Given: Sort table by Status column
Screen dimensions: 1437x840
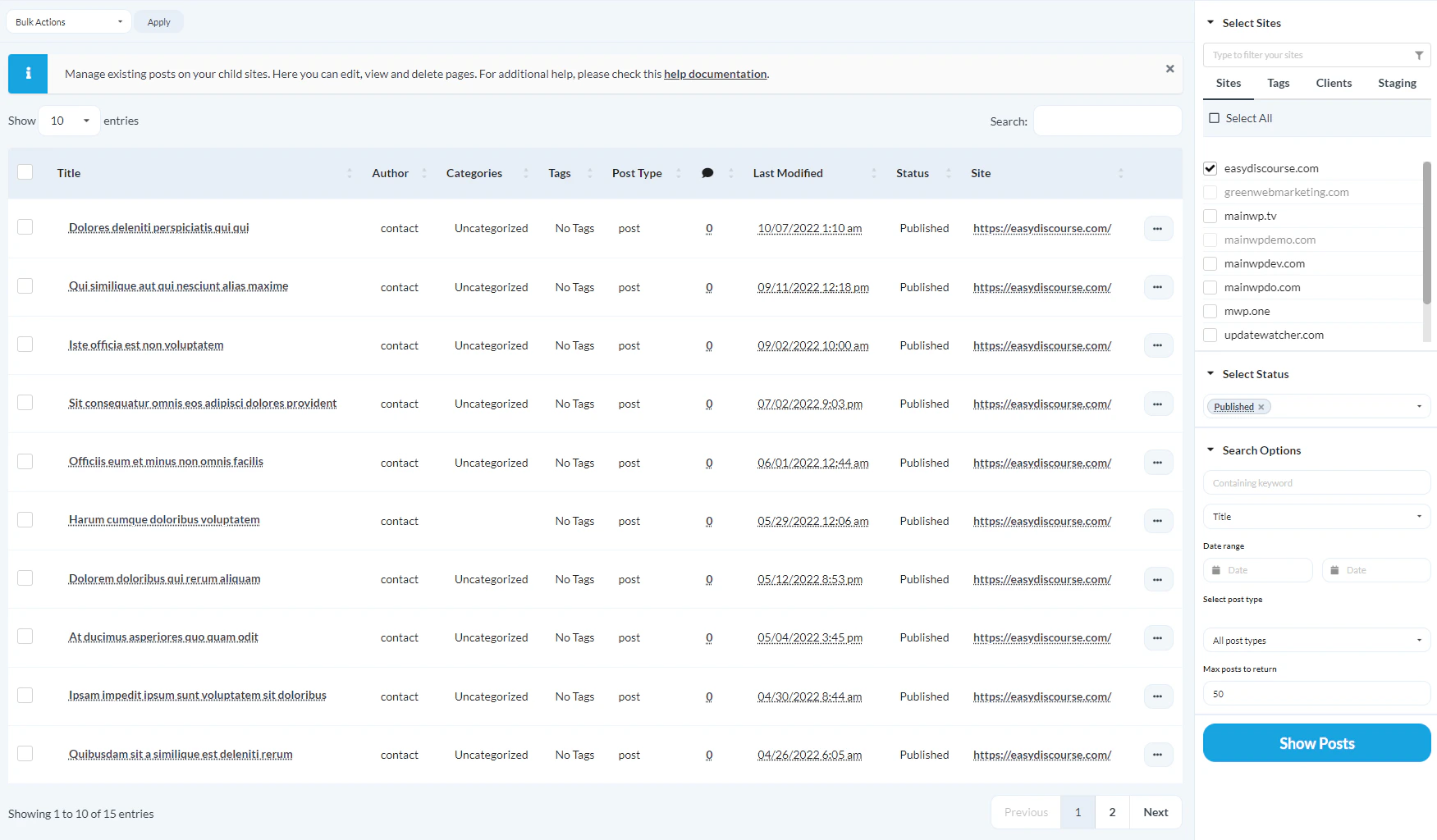Looking at the screenshot, I should (x=913, y=173).
